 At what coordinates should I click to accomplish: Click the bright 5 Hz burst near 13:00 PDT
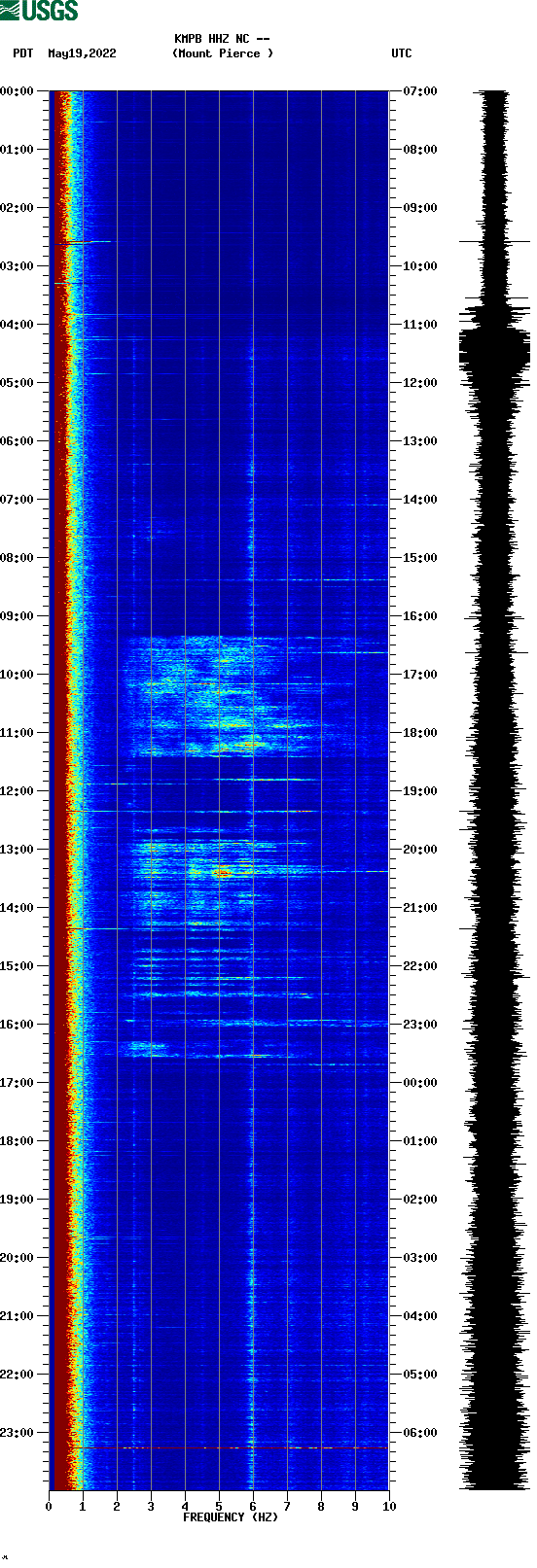click(222, 872)
